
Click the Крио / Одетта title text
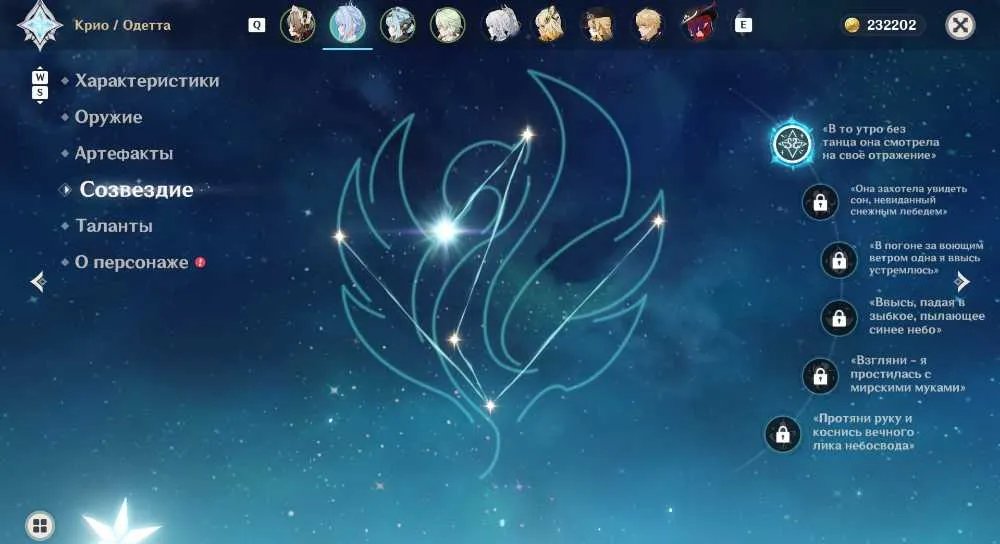click(x=122, y=26)
